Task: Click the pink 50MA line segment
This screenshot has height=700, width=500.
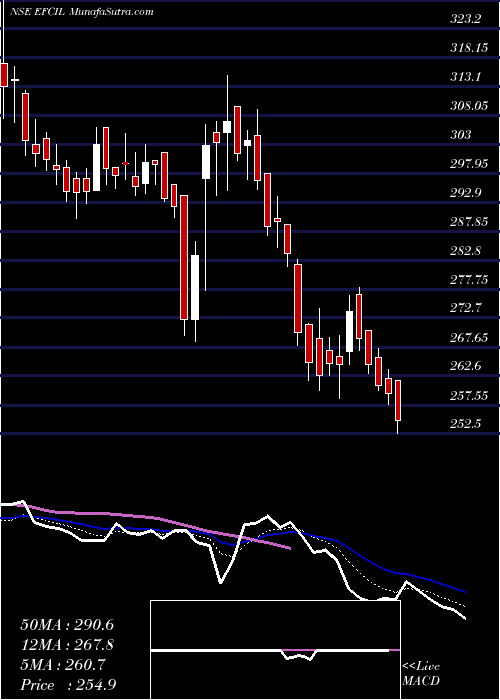Action: 156,519
